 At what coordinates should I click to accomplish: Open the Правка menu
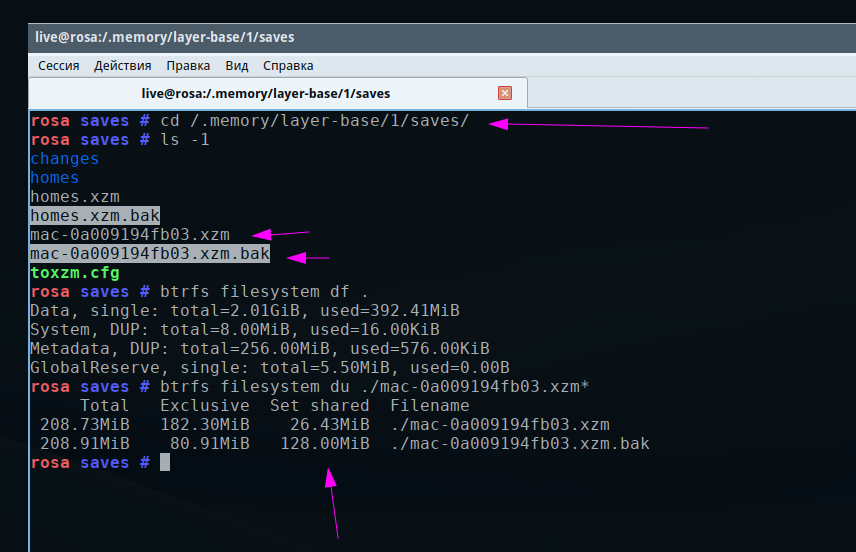coord(188,66)
